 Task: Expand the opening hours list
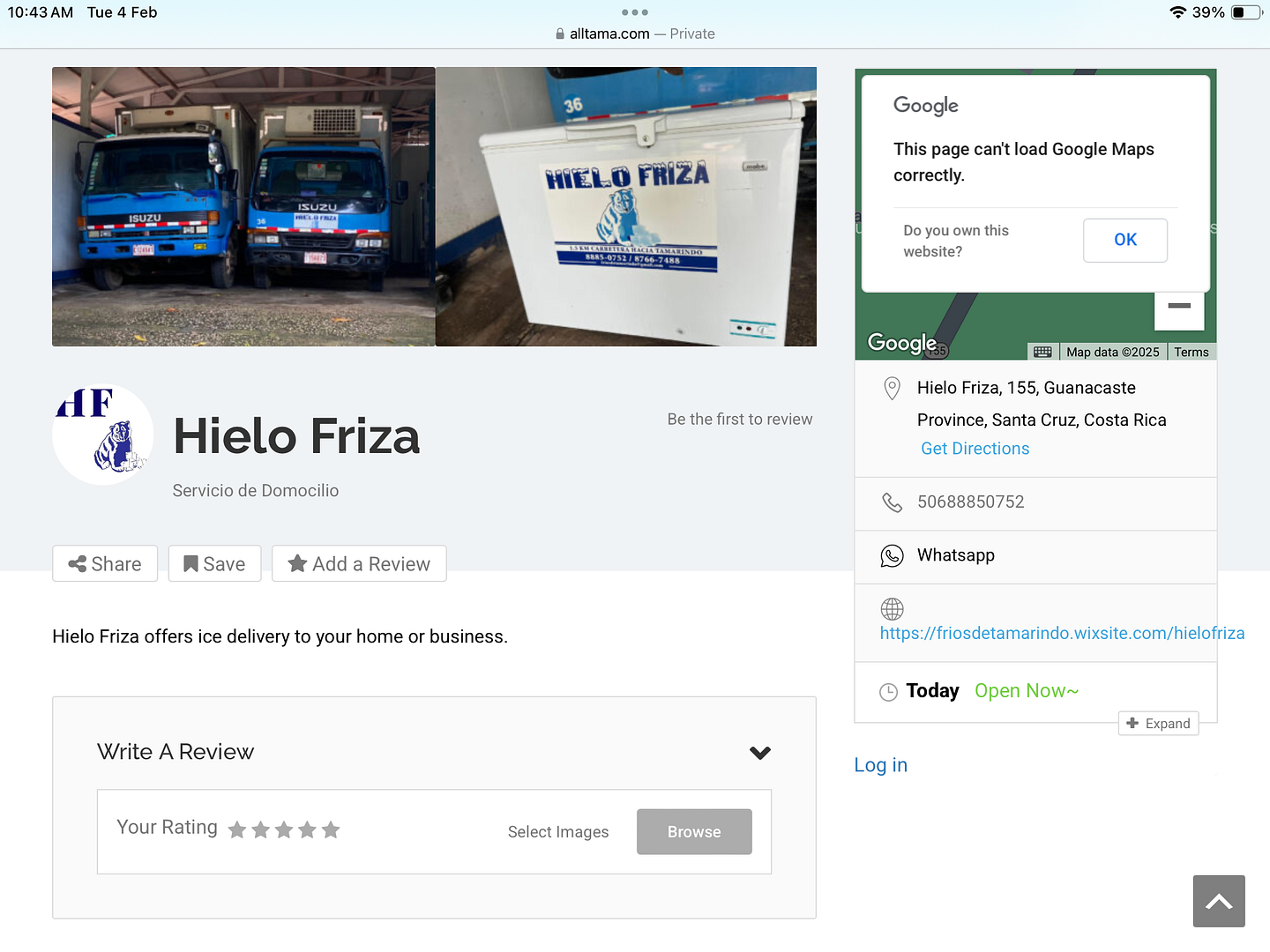(1158, 724)
